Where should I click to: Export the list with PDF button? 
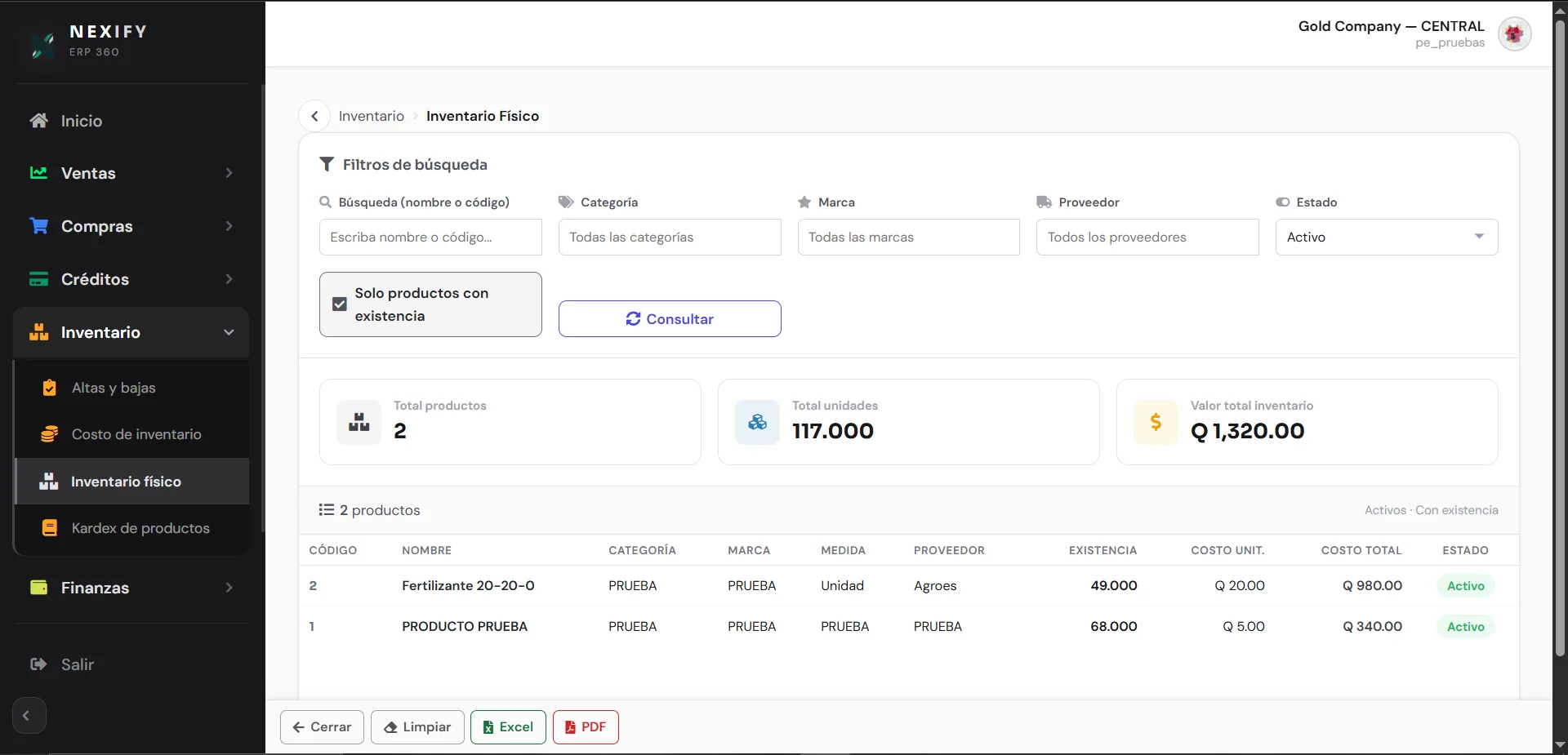pos(586,727)
